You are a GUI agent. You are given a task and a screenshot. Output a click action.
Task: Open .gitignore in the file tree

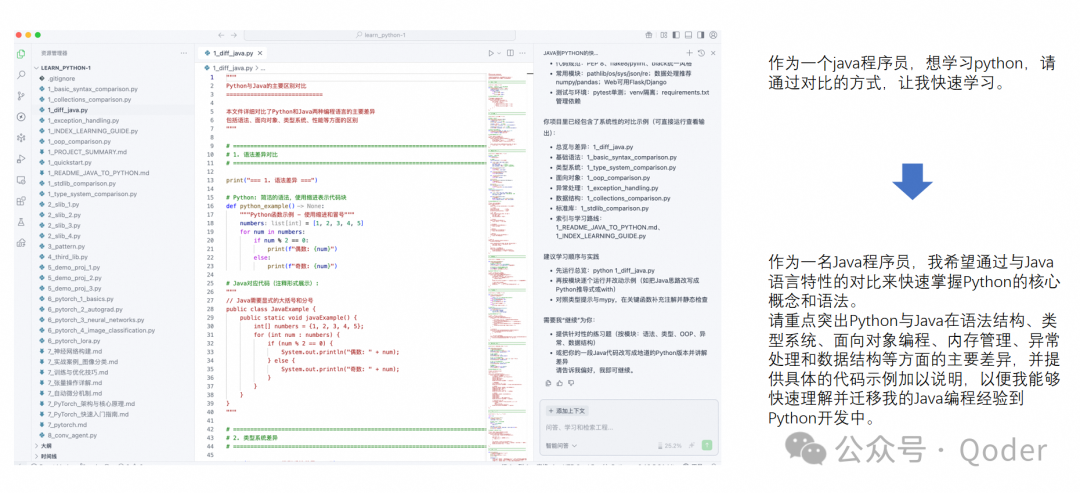coord(61,78)
